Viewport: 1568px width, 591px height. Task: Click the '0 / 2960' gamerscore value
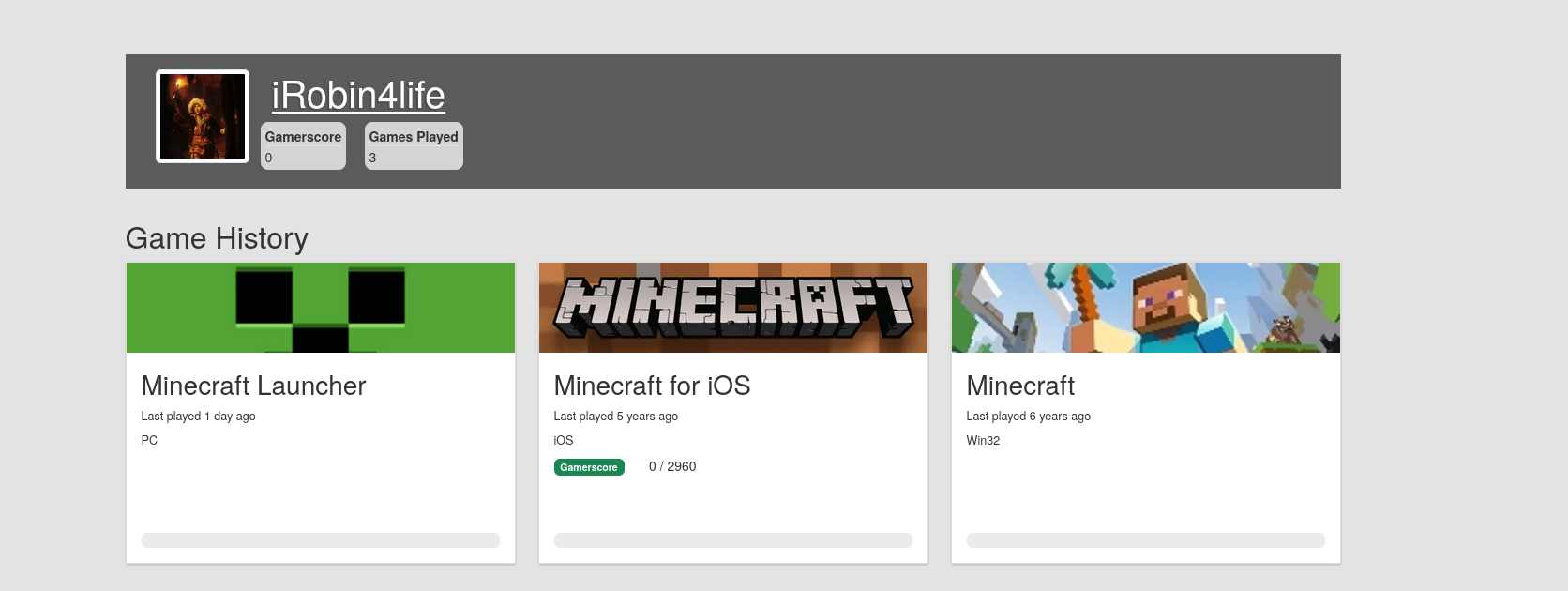[672, 466]
